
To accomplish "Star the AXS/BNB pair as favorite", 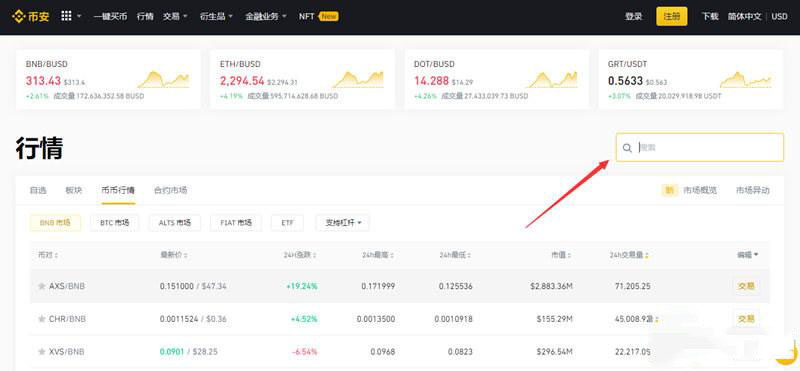I will pyautogui.click(x=42, y=286).
